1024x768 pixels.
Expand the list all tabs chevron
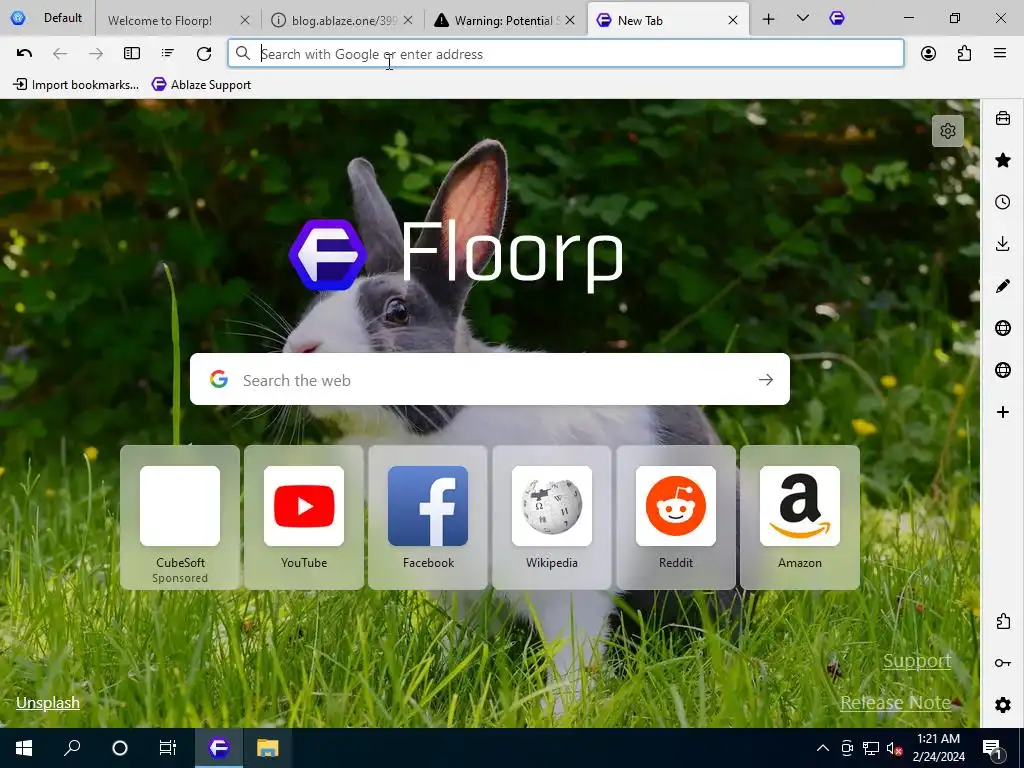(803, 18)
